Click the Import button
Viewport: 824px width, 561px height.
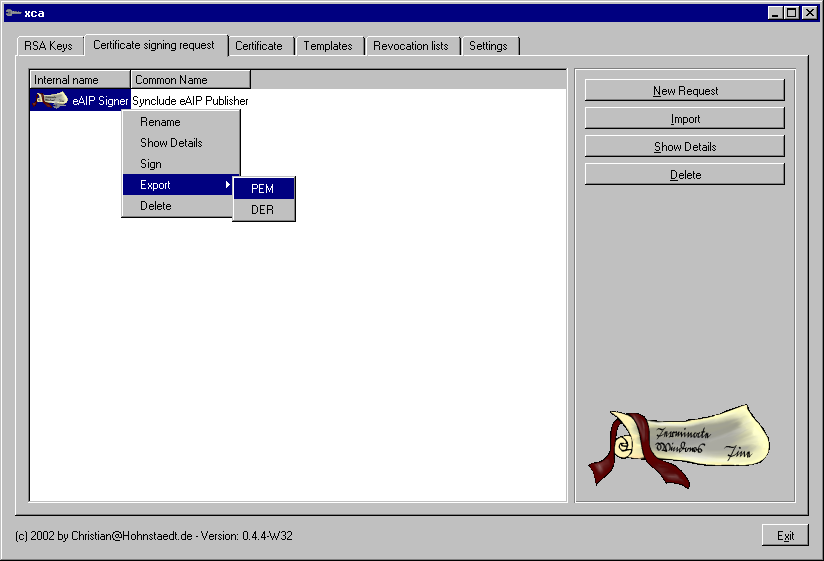tap(685, 119)
